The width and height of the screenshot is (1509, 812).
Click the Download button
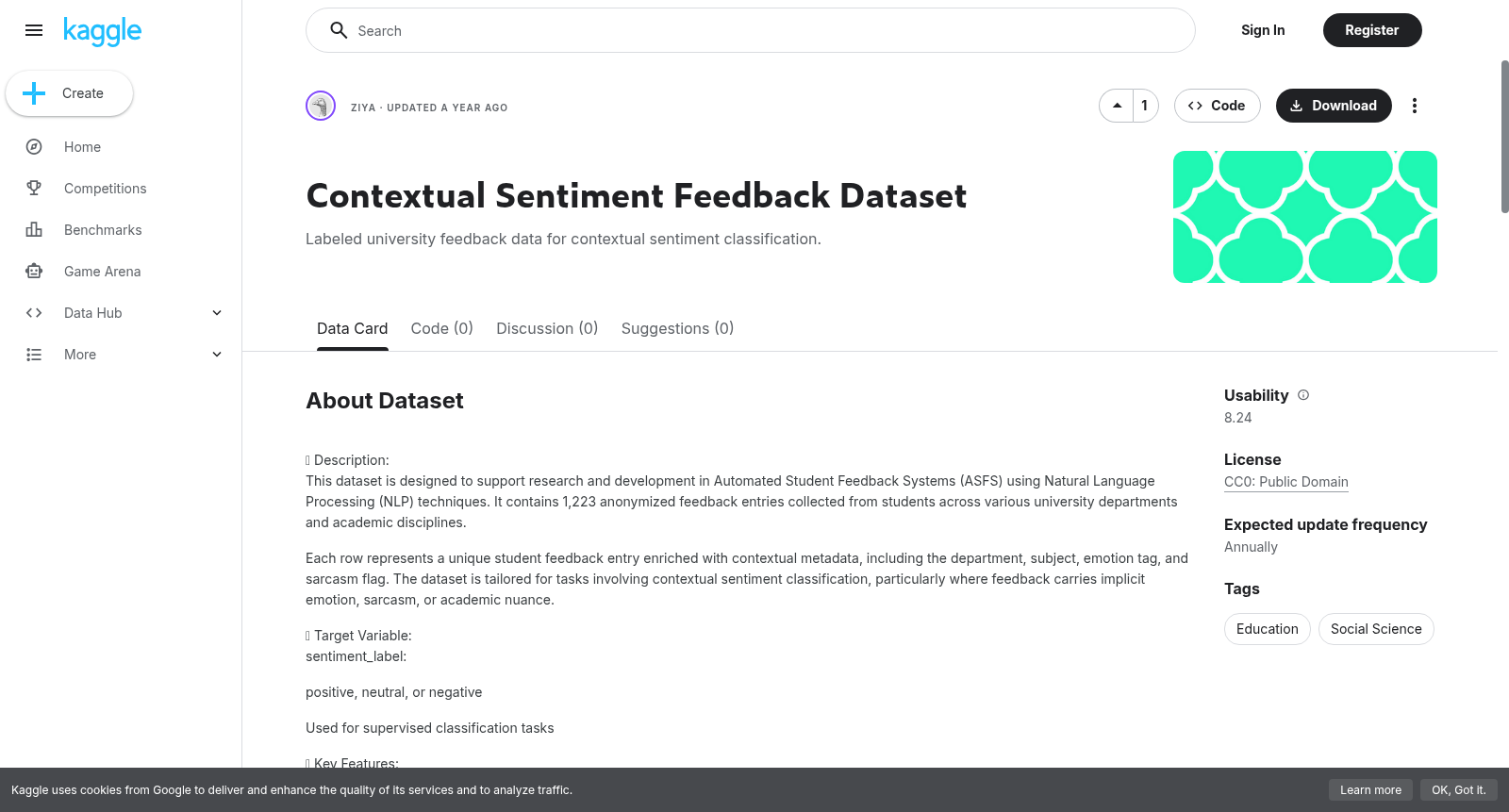[1334, 106]
